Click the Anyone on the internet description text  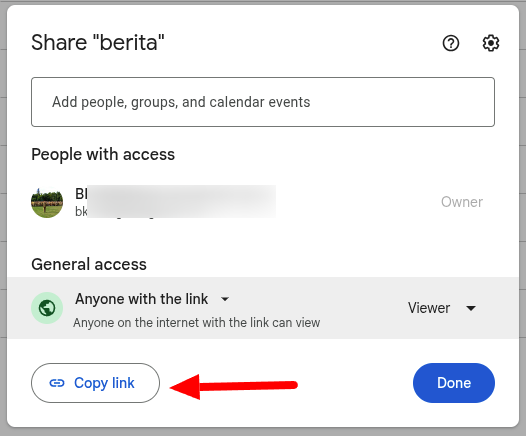tap(197, 323)
